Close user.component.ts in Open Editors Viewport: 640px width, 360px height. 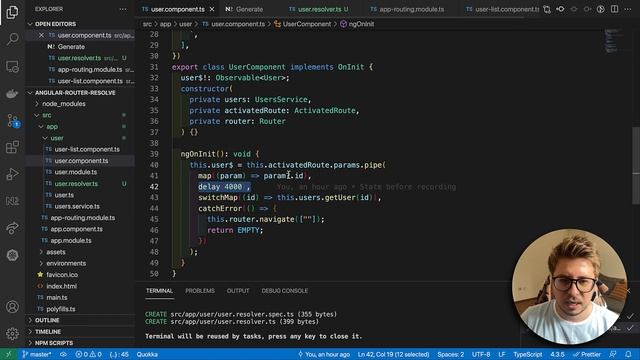pyautogui.click(x=41, y=36)
